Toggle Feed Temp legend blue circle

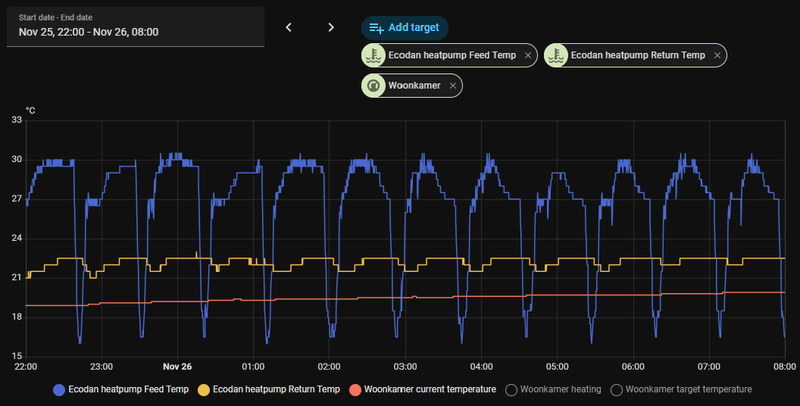59,390
